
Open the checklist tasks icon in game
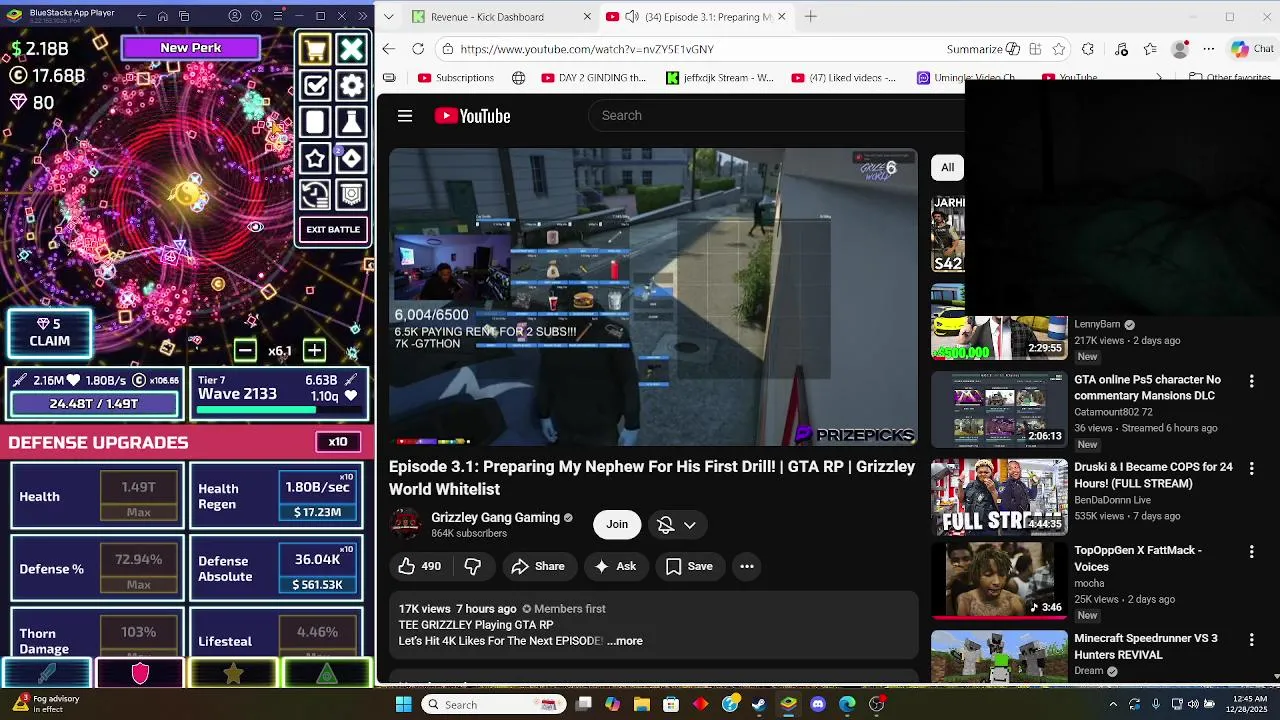315,86
